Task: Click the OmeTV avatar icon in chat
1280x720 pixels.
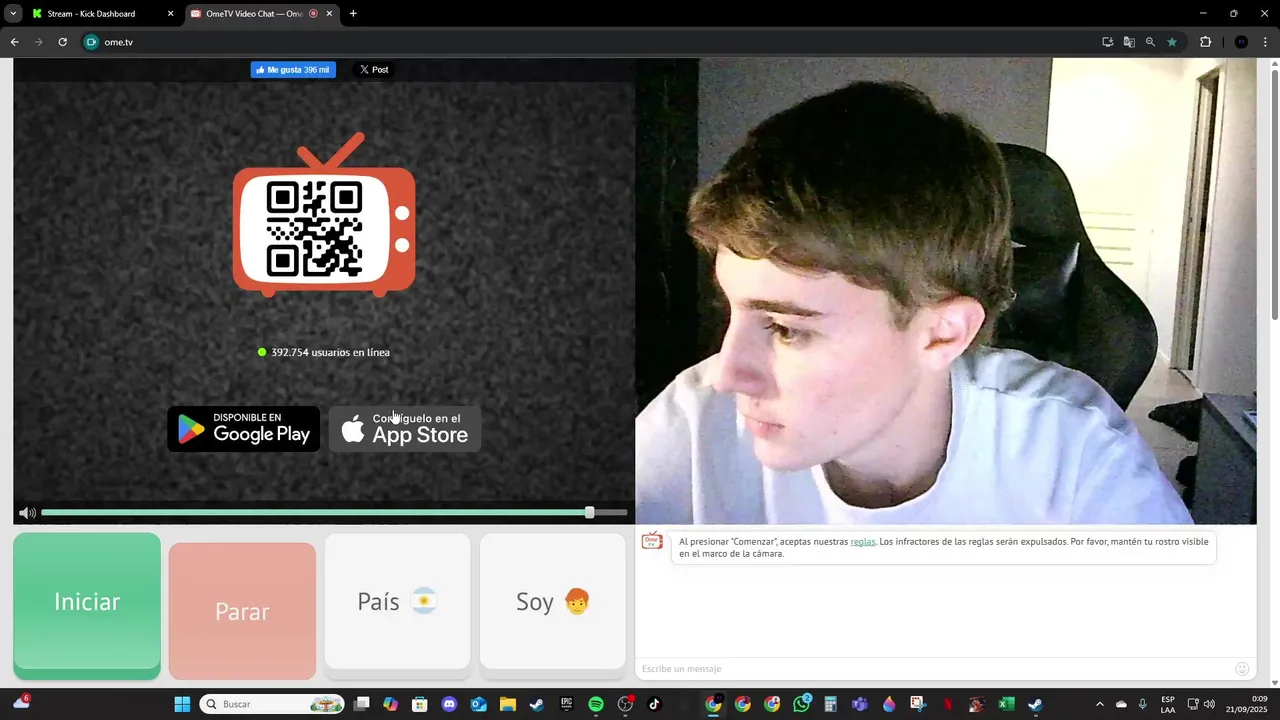Action: point(652,541)
